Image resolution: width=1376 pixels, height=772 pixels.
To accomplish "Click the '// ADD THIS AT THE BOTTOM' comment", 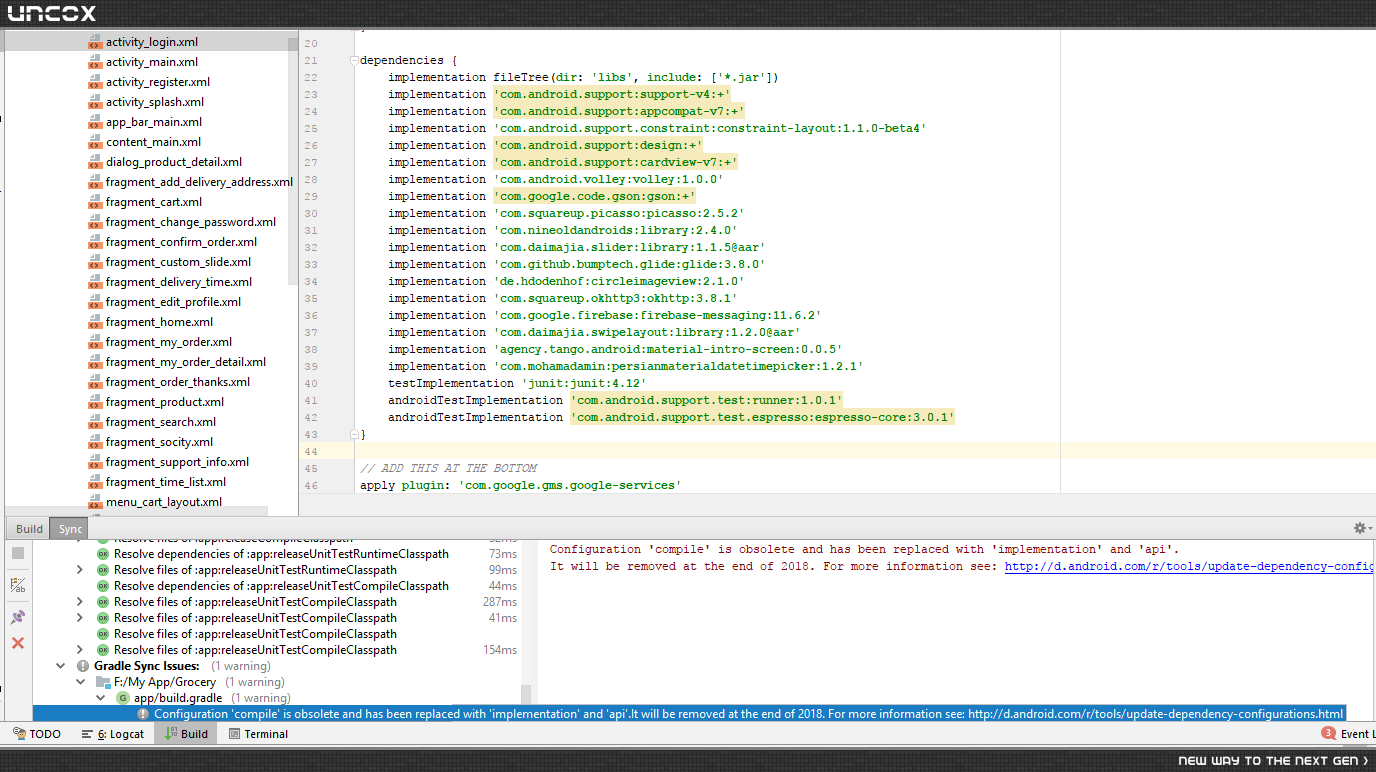I will [448, 468].
